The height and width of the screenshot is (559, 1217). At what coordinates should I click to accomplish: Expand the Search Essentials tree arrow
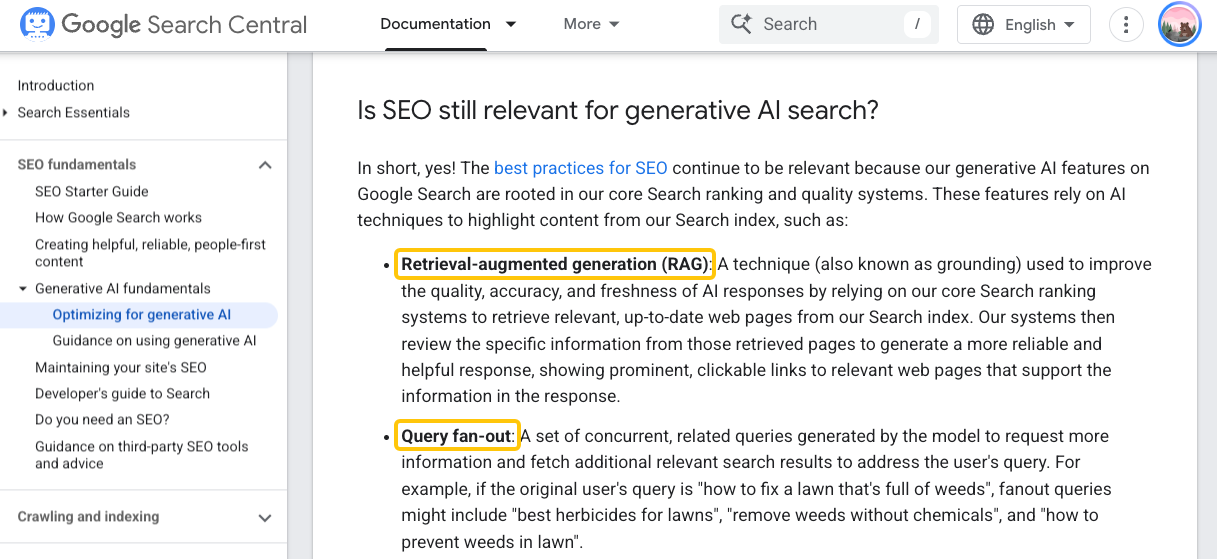(6, 113)
